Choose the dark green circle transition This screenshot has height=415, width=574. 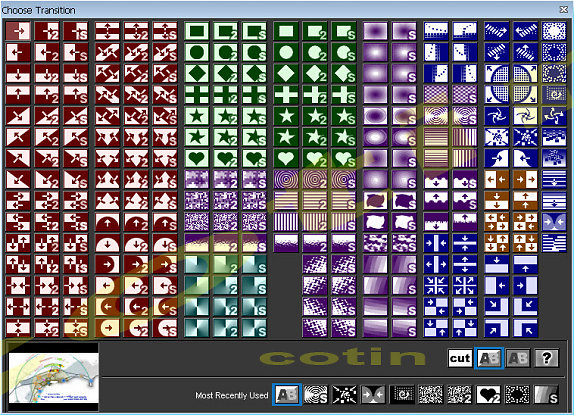[x=286, y=52]
